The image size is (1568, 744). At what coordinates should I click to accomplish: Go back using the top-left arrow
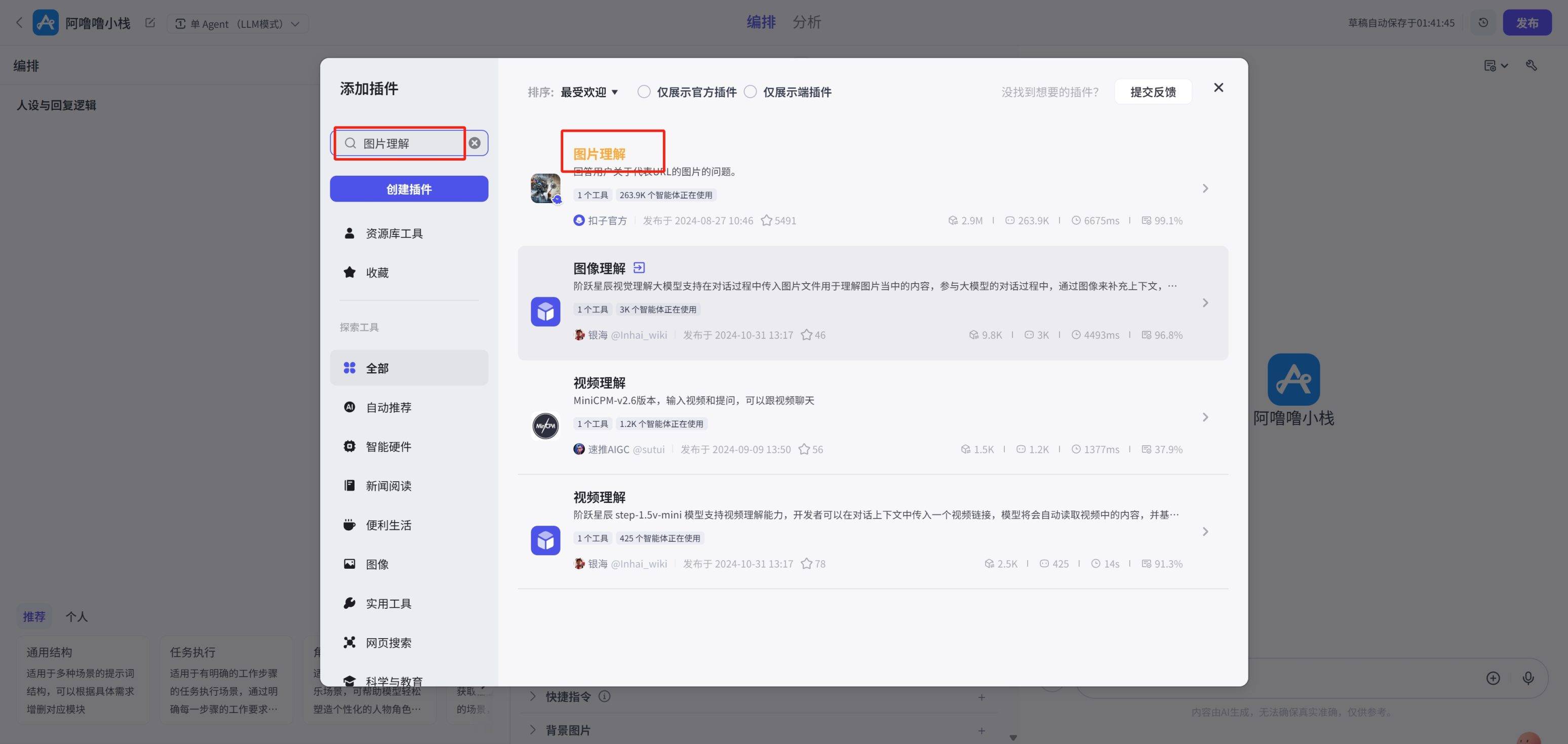tap(19, 23)
